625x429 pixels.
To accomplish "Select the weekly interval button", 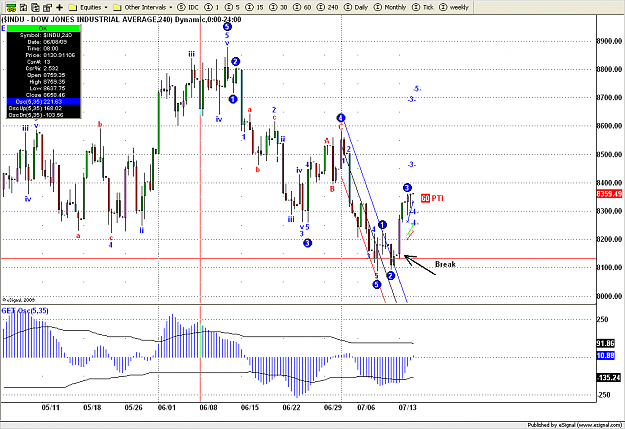I will tap(454, 7).
